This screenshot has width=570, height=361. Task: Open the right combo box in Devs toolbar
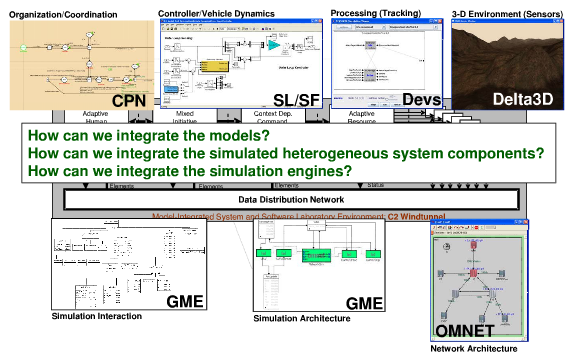pyautogui.click(x=413, y=27)
